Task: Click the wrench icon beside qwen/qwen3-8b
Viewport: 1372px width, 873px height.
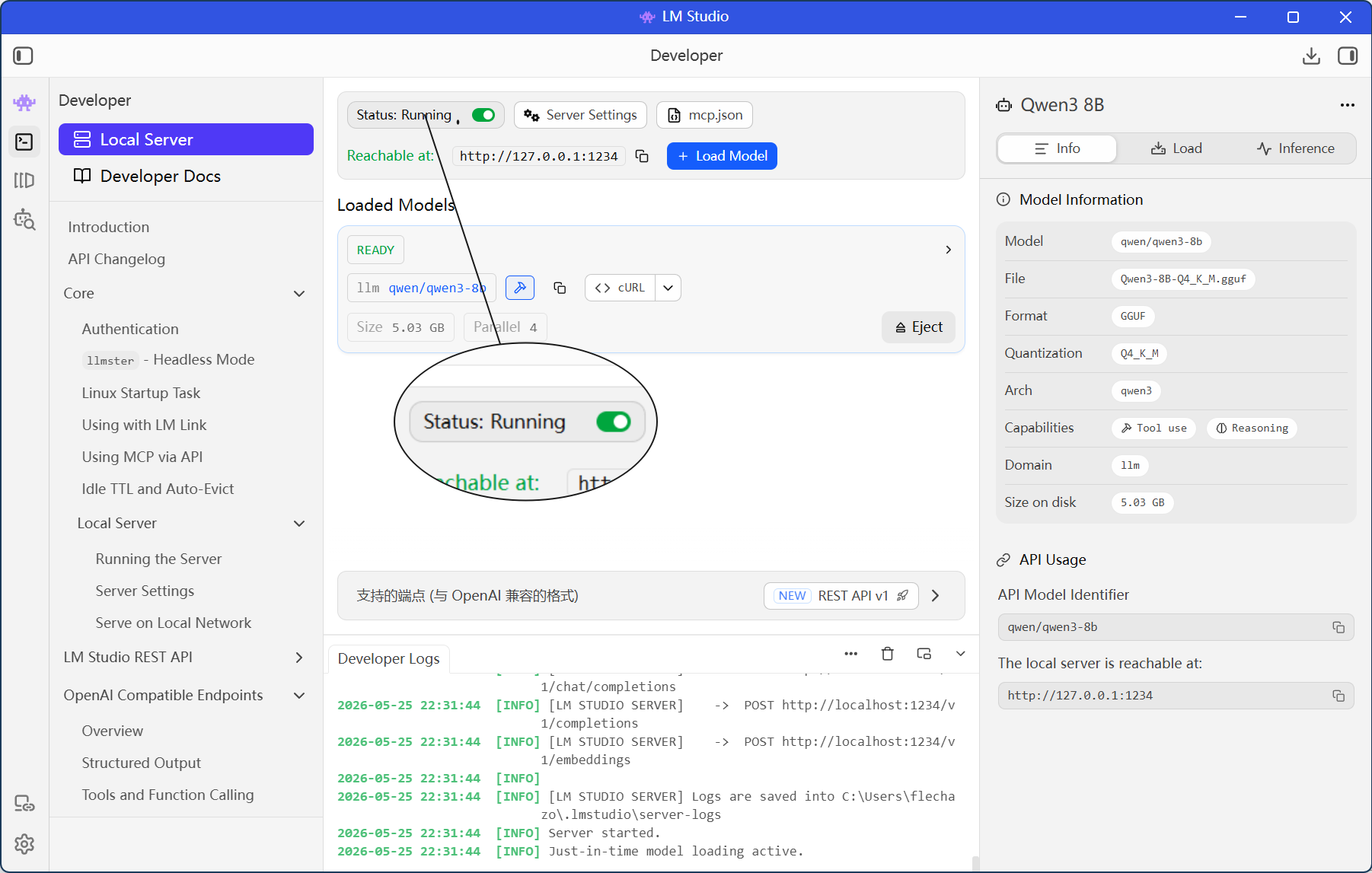Action: click(520, 288)
